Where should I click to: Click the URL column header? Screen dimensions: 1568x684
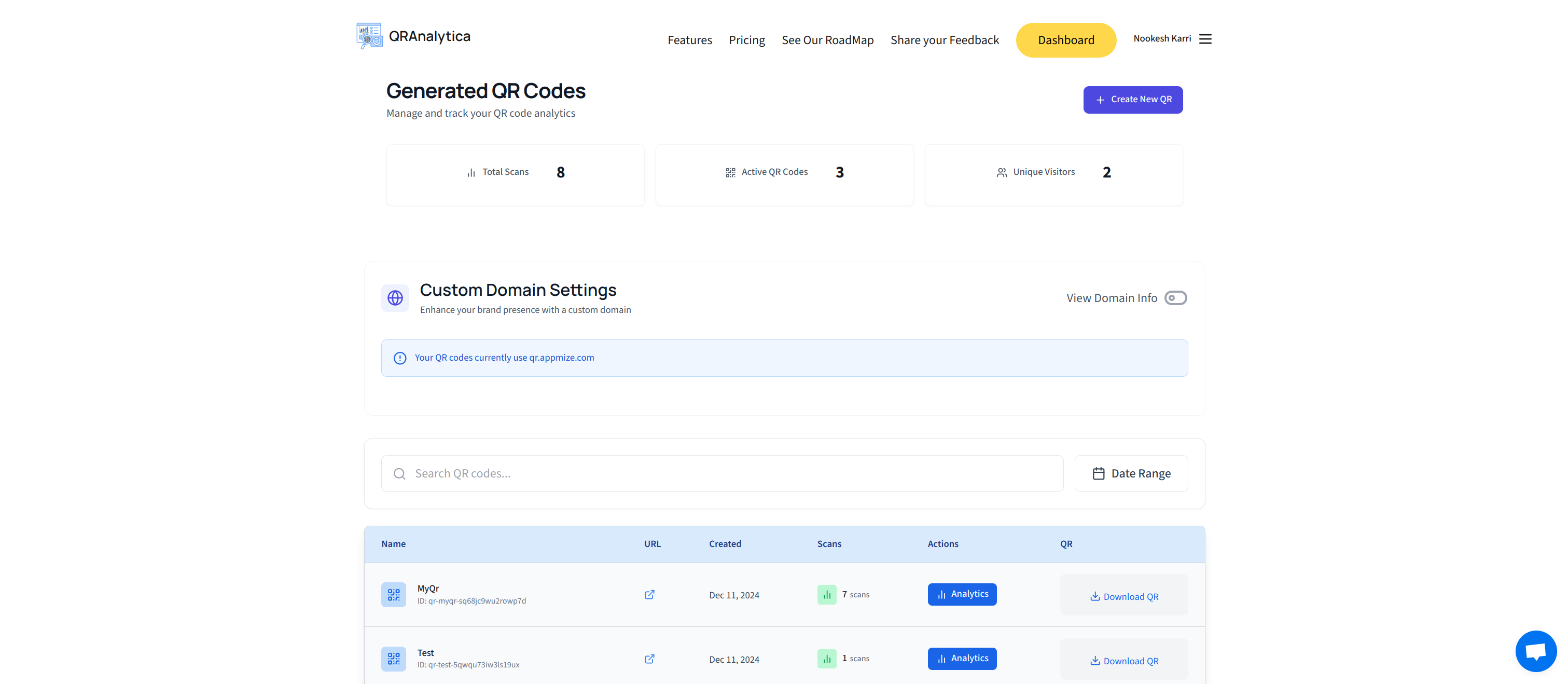[x=653, y=544]
